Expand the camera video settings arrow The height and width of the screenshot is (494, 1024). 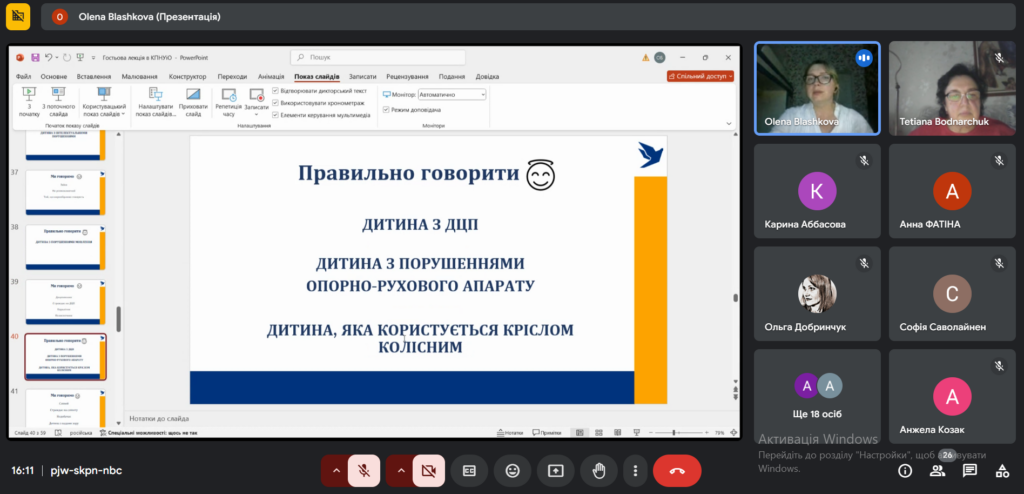tap(400, 470)
